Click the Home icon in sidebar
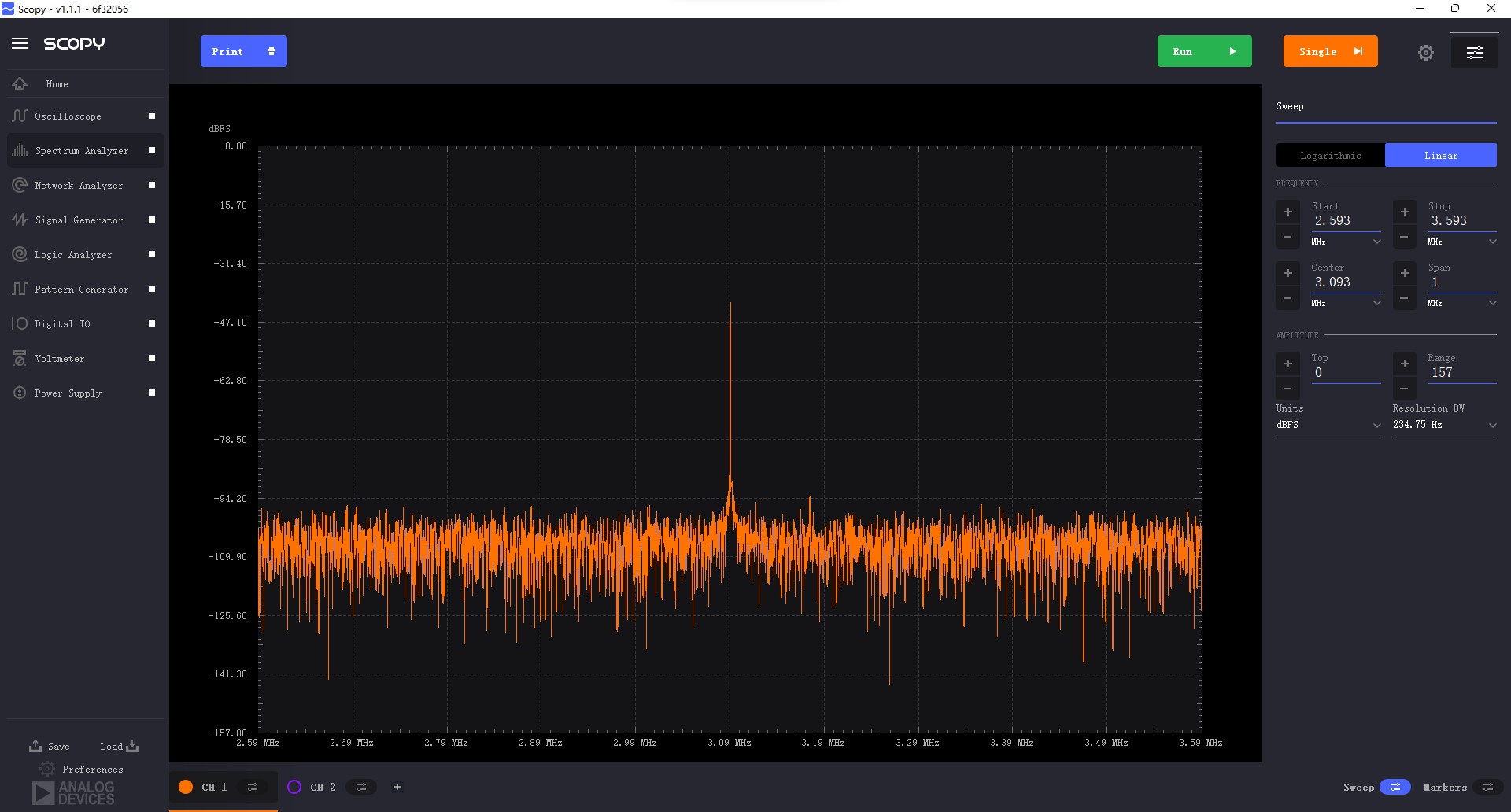Image resolution: width=1511 pixels, height=812 pixels. coord(20,83)
